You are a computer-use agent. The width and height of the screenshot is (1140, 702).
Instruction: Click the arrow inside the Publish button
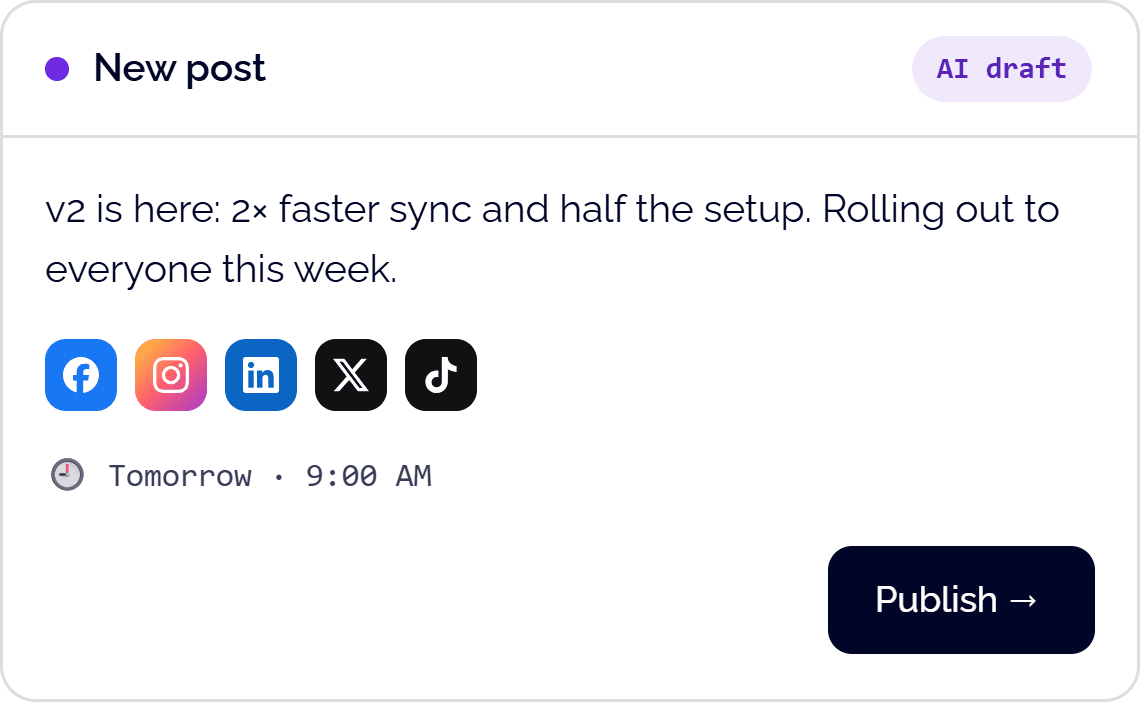coord(1023,600)
